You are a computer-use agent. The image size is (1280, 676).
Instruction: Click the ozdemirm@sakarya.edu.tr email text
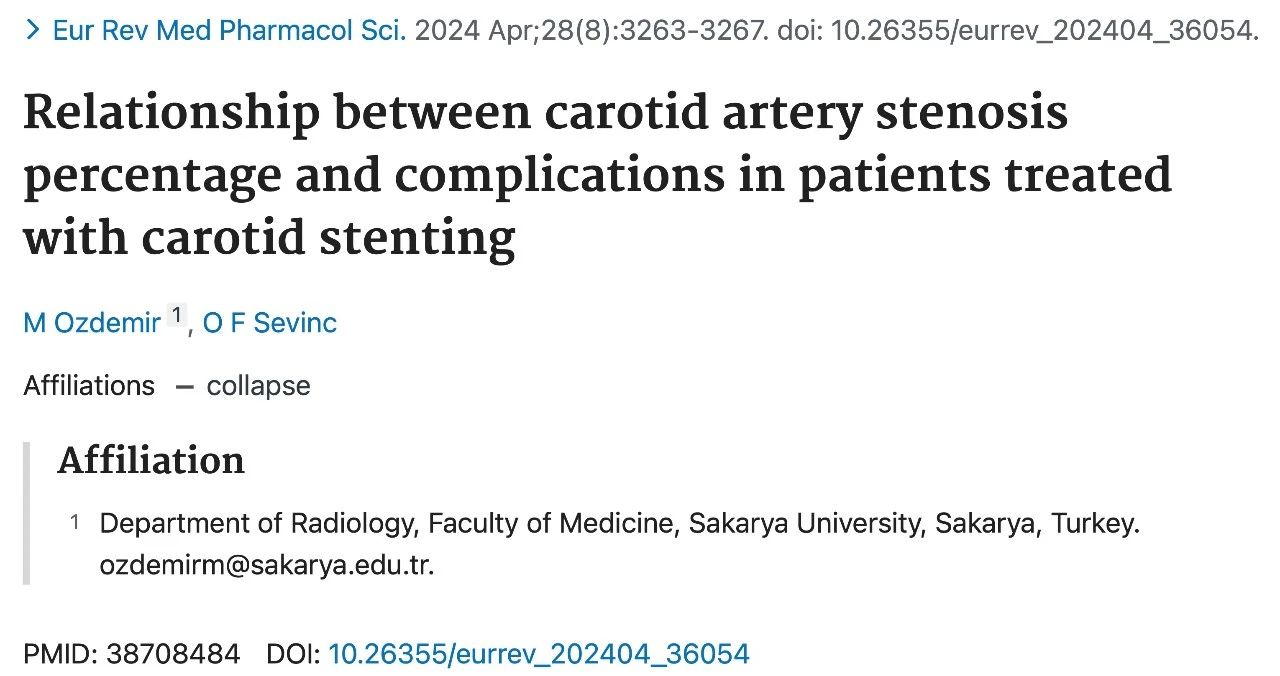(266, 566)
